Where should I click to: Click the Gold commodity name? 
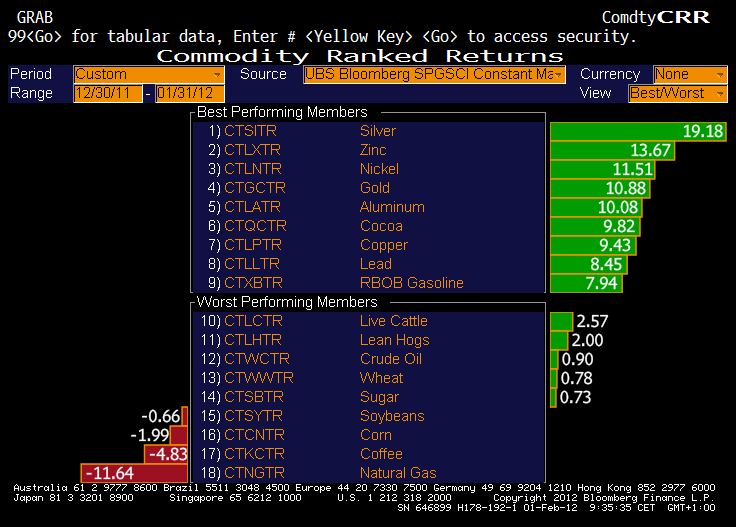(375, 188)
